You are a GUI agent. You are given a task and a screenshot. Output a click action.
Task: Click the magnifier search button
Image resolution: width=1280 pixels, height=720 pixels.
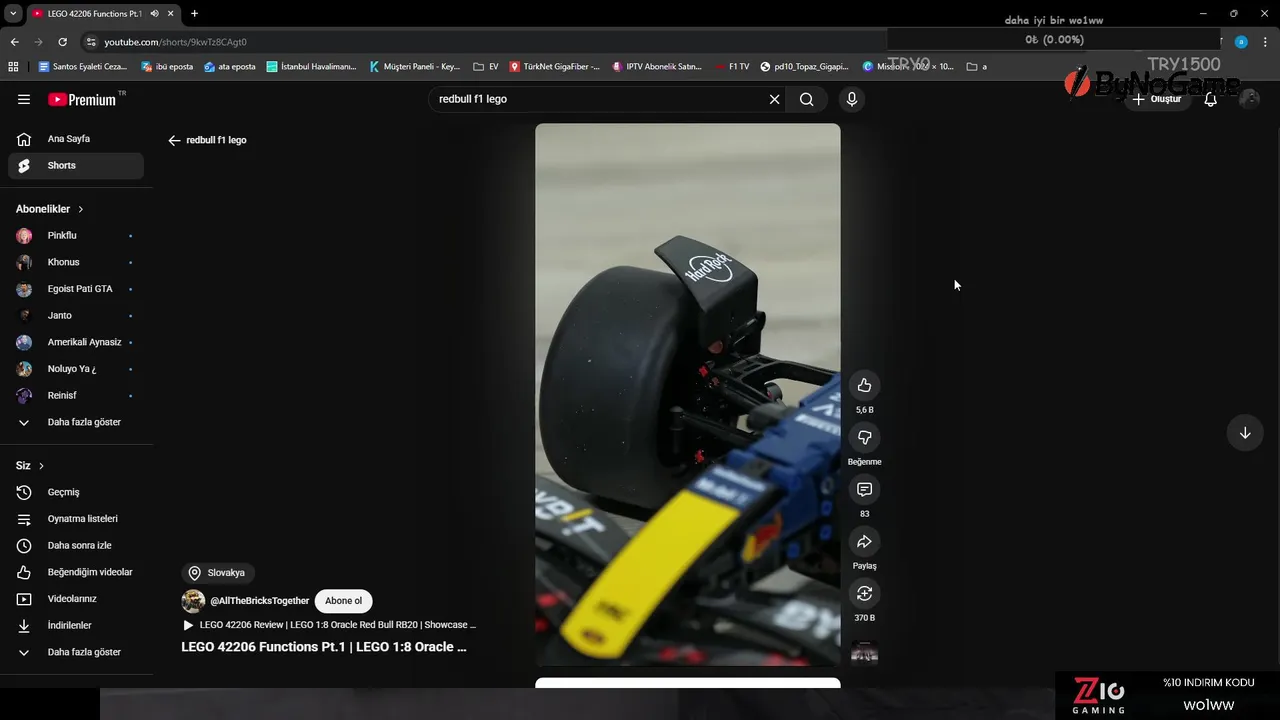tap(806, 99)
